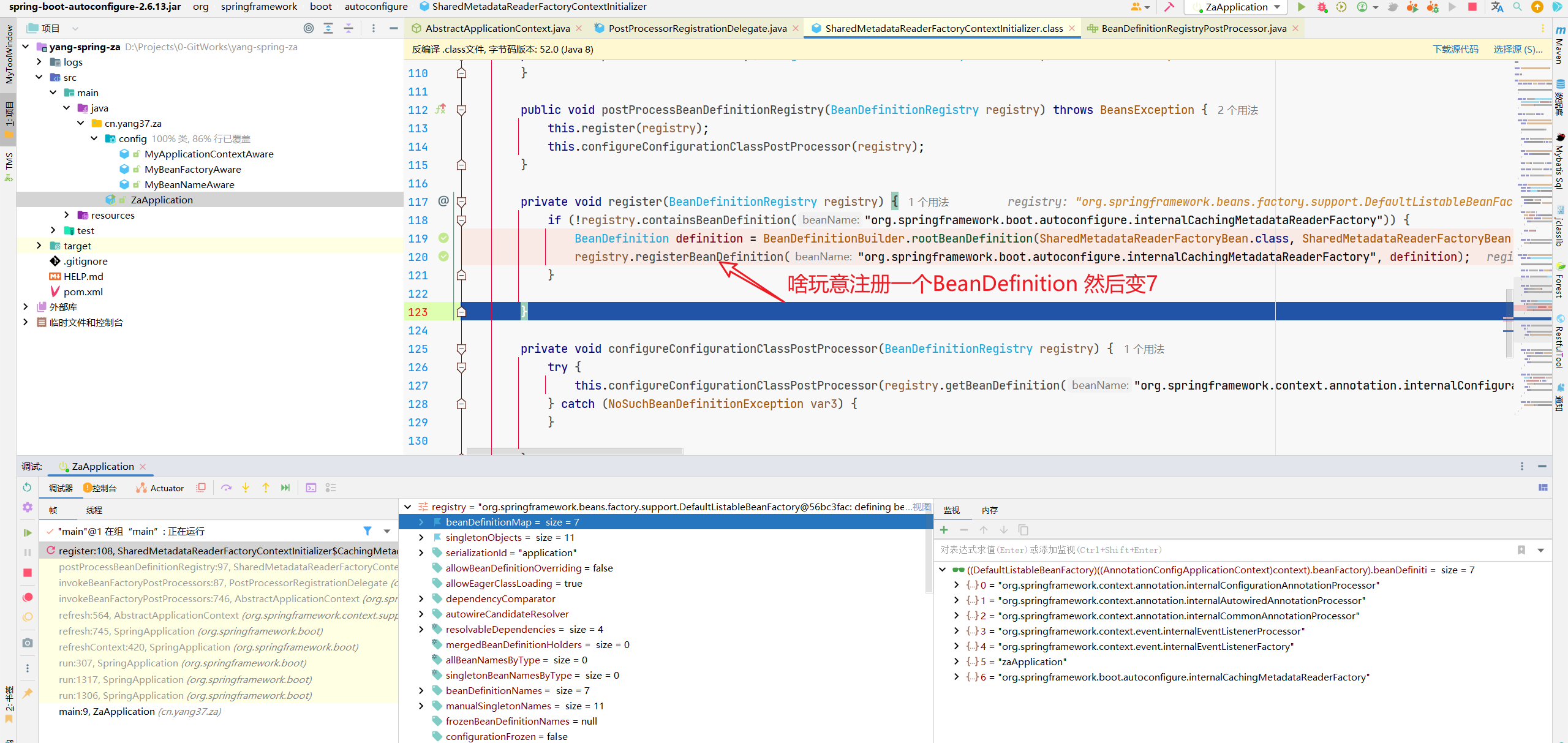
Task: Switch to the 控制台 console tab
Action: pyautogui.click(x=105, y=489)
